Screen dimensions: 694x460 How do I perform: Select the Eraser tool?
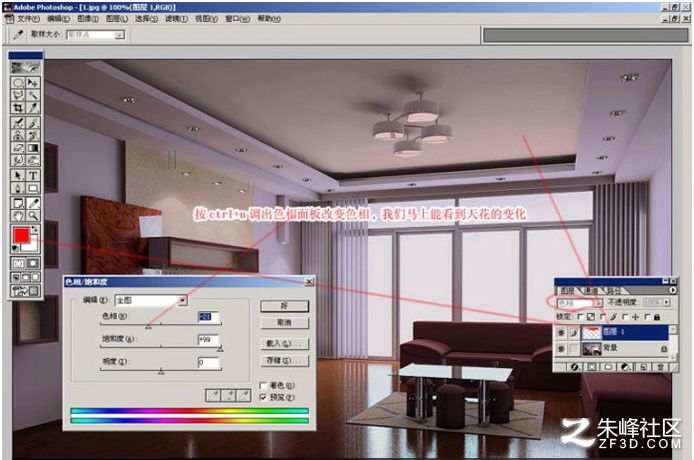[x=18, y=148]
